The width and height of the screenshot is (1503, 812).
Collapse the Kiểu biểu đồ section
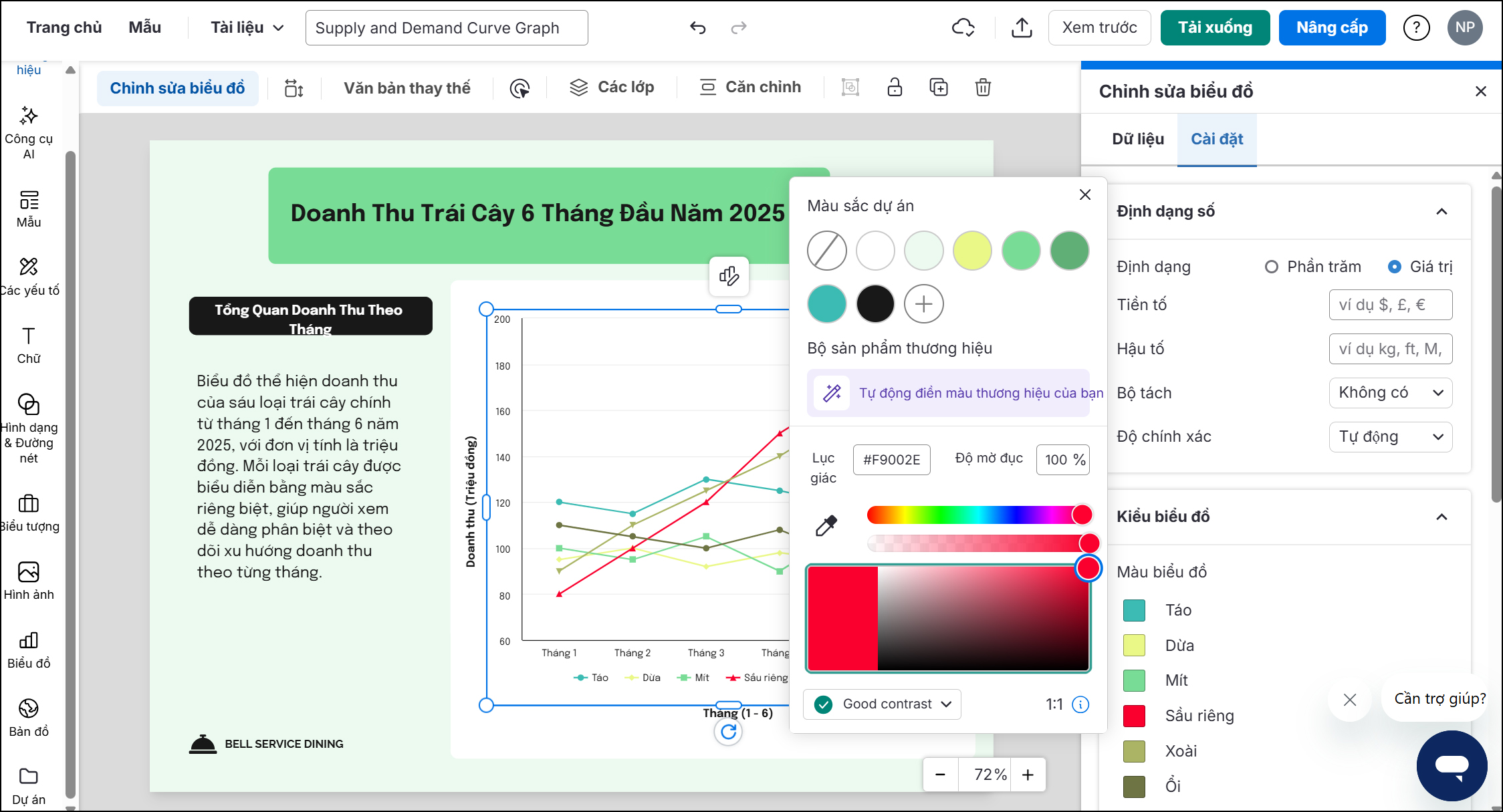tap(1441, 517)
